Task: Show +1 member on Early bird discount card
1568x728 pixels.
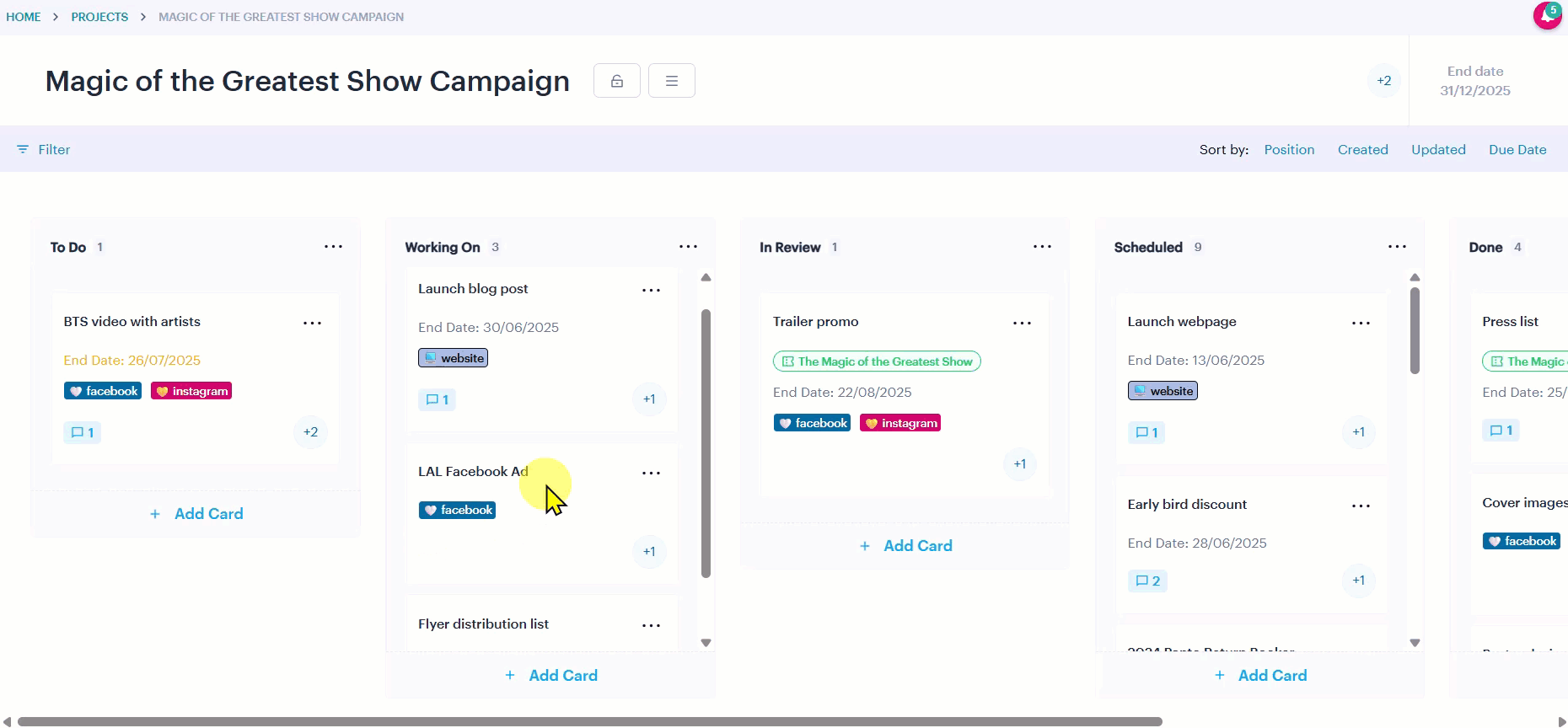Action: point(1359,581)
